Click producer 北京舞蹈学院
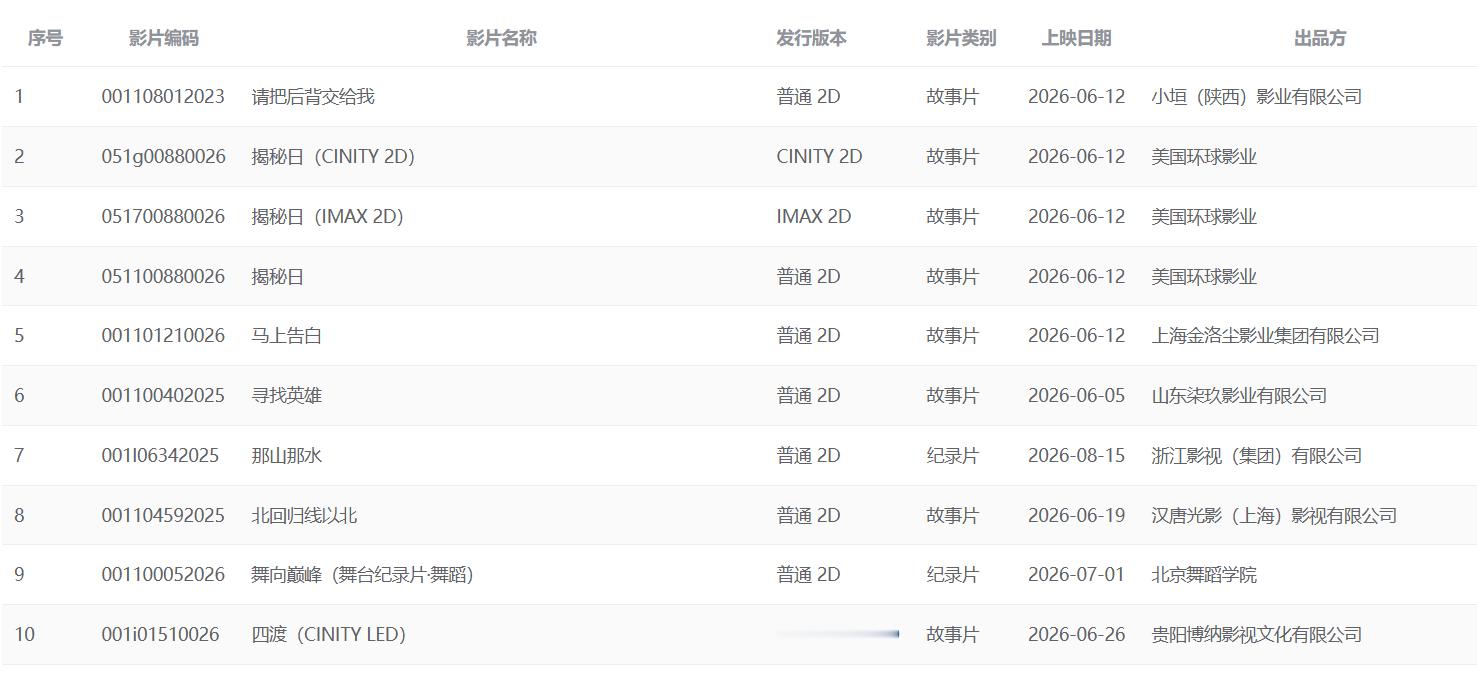This screenshot has height=673, width=1477. pos(1204,575)
